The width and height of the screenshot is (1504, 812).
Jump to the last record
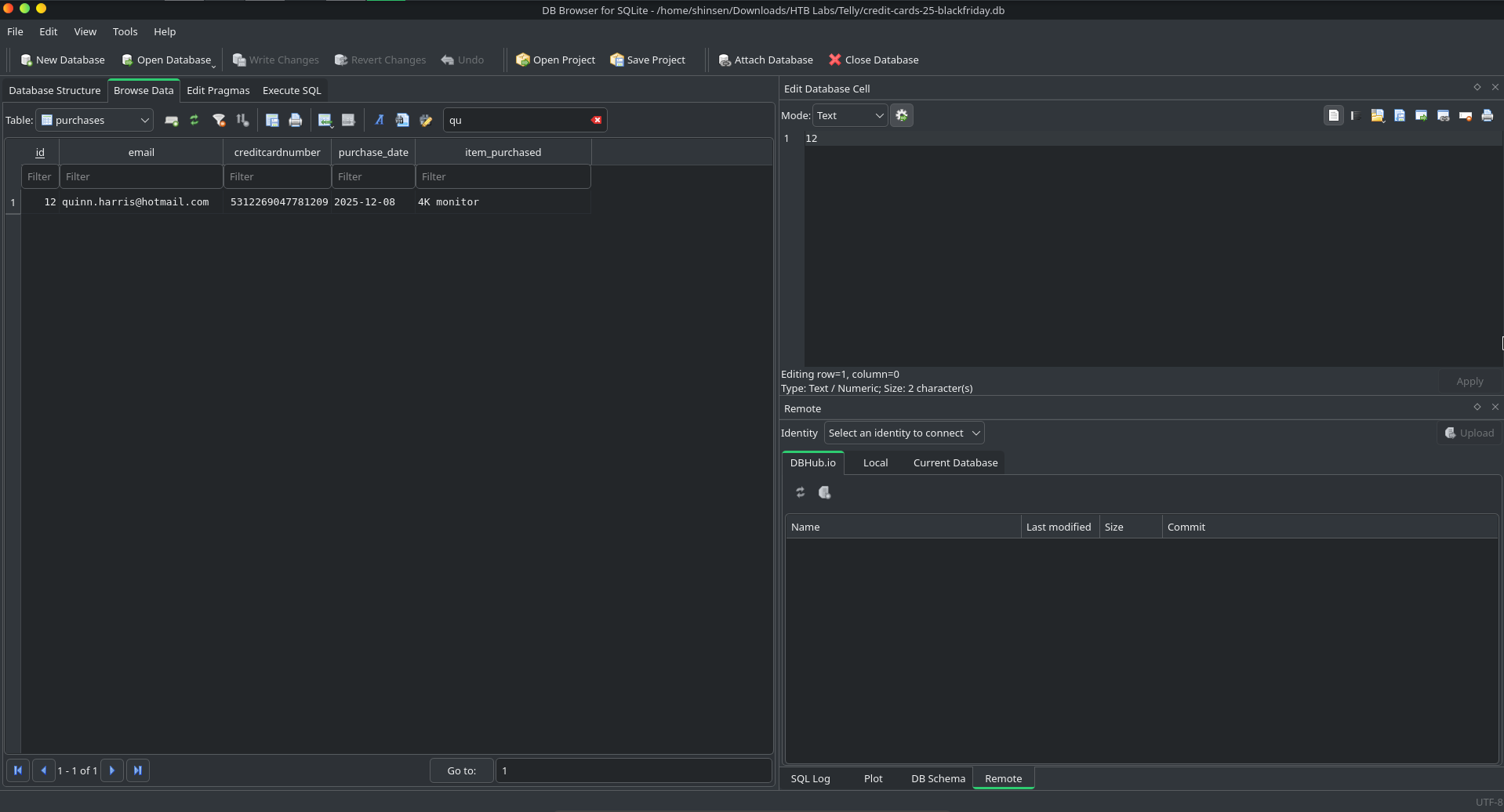(x=138, y=770)
